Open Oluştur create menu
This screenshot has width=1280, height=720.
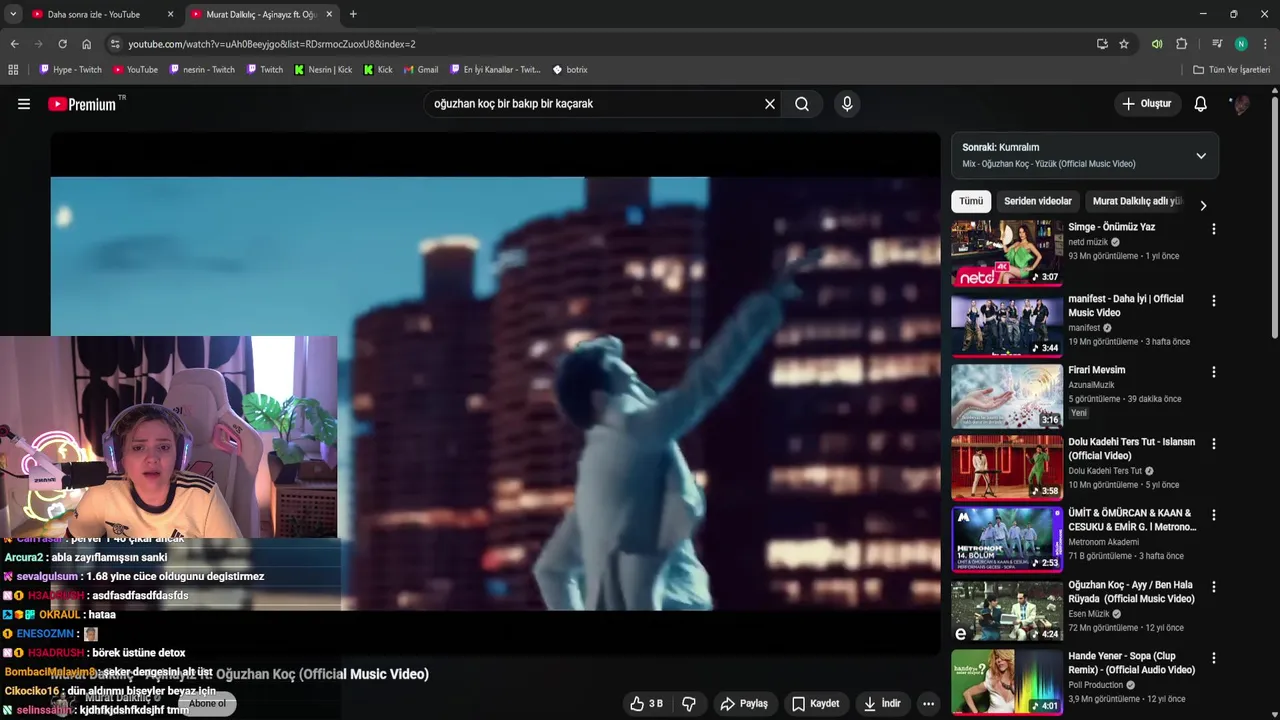pyautogui.click(x=1147, y=104)
